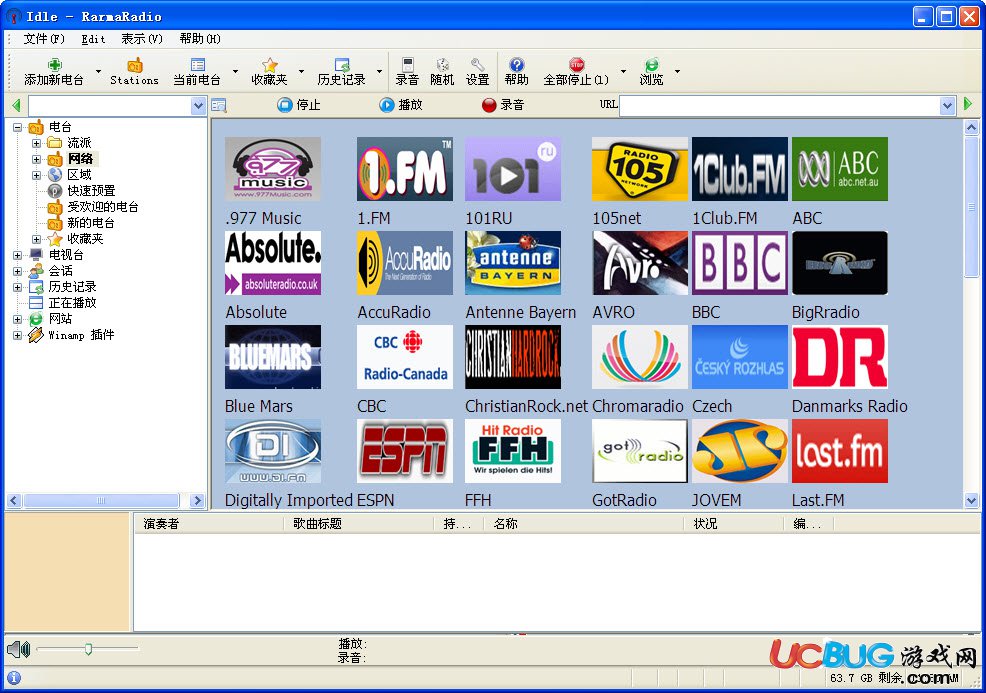Screen dimensions: 986x693
Task: Click the Help (帮助) toolbar icon
Action: point(516,65)
